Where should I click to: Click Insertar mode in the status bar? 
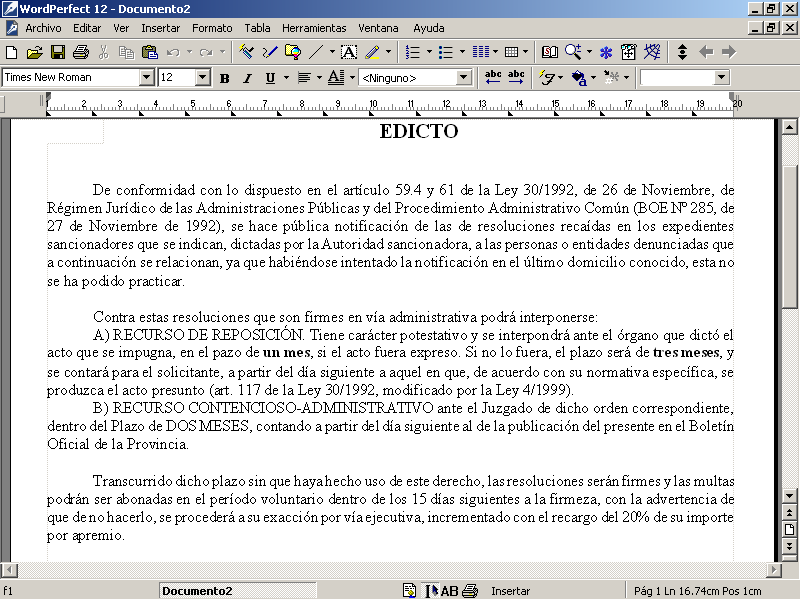click(511, 590)
